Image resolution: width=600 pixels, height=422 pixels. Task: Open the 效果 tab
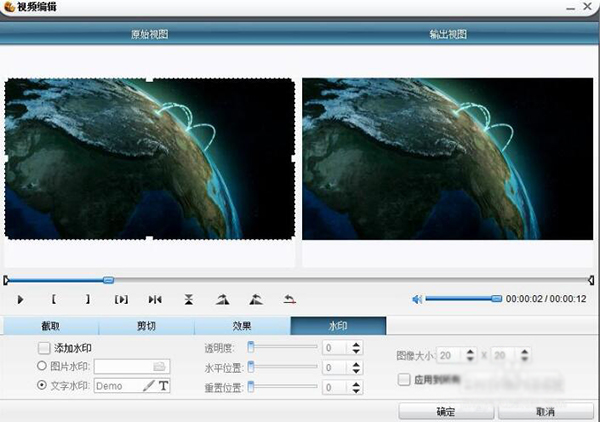click(x=242, y=326)
